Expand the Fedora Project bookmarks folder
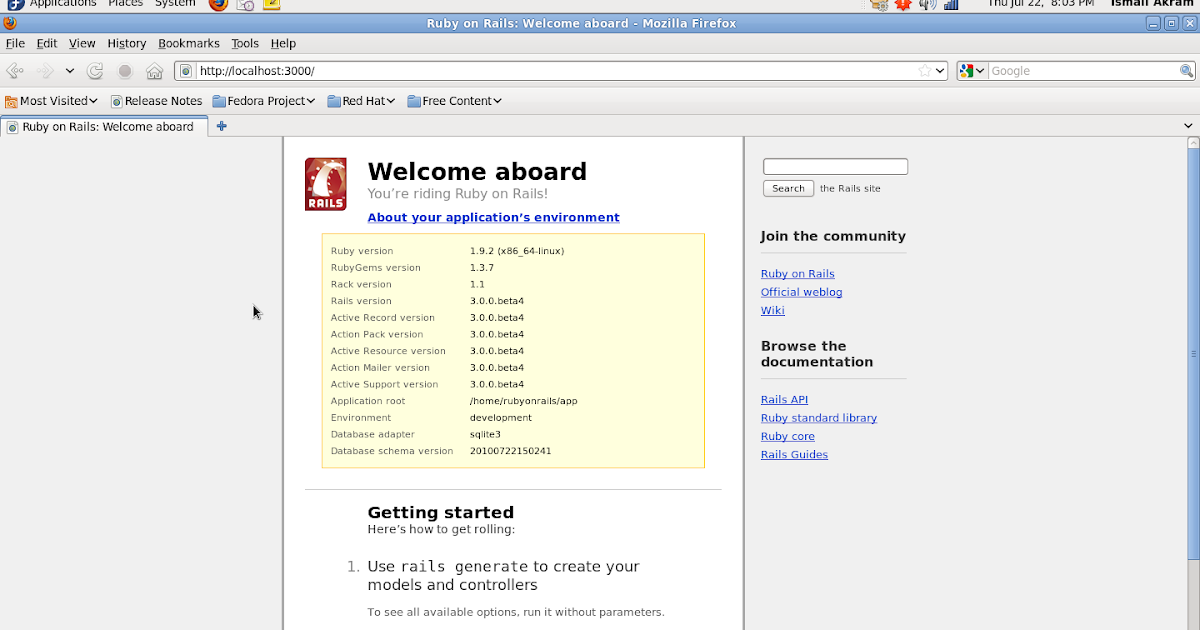Viewport: 1200px width, 630px height. 264,101
